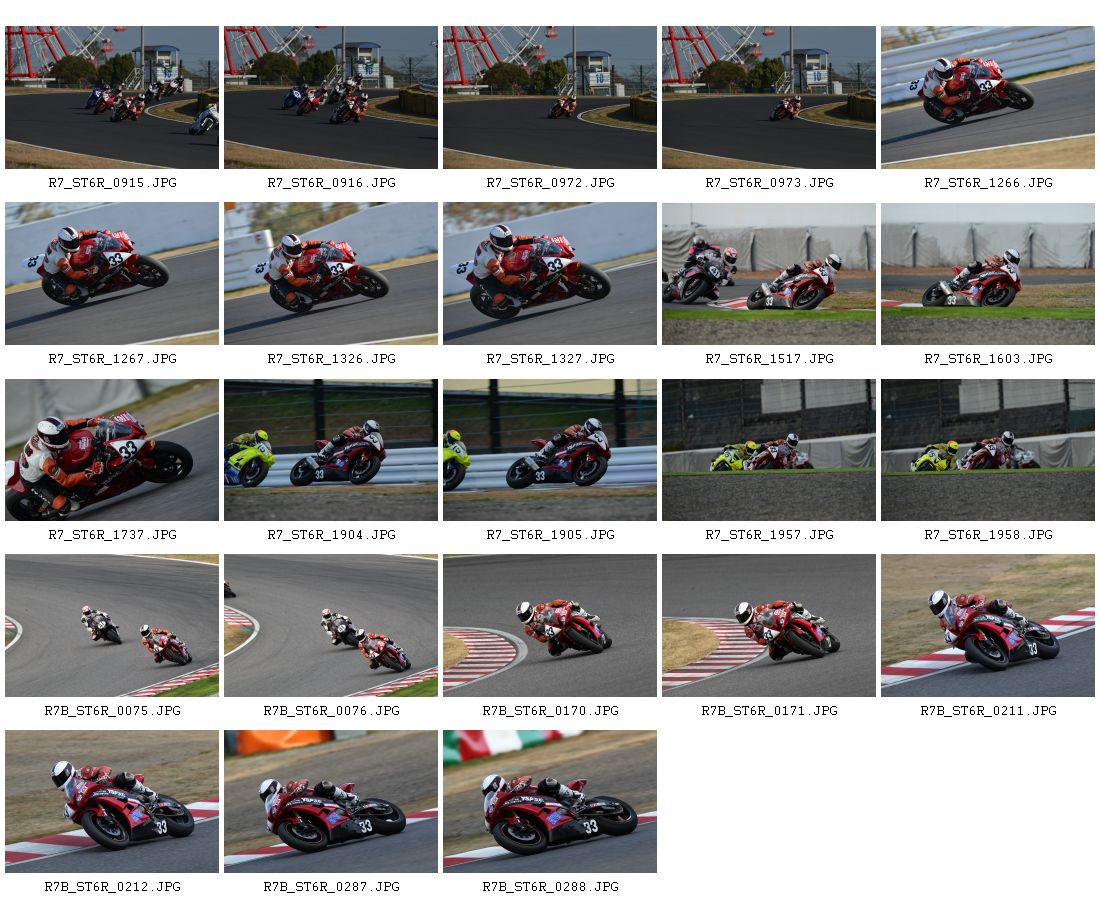Click thumbnail R7_ST6R_0973.JPG

point(768,98)
